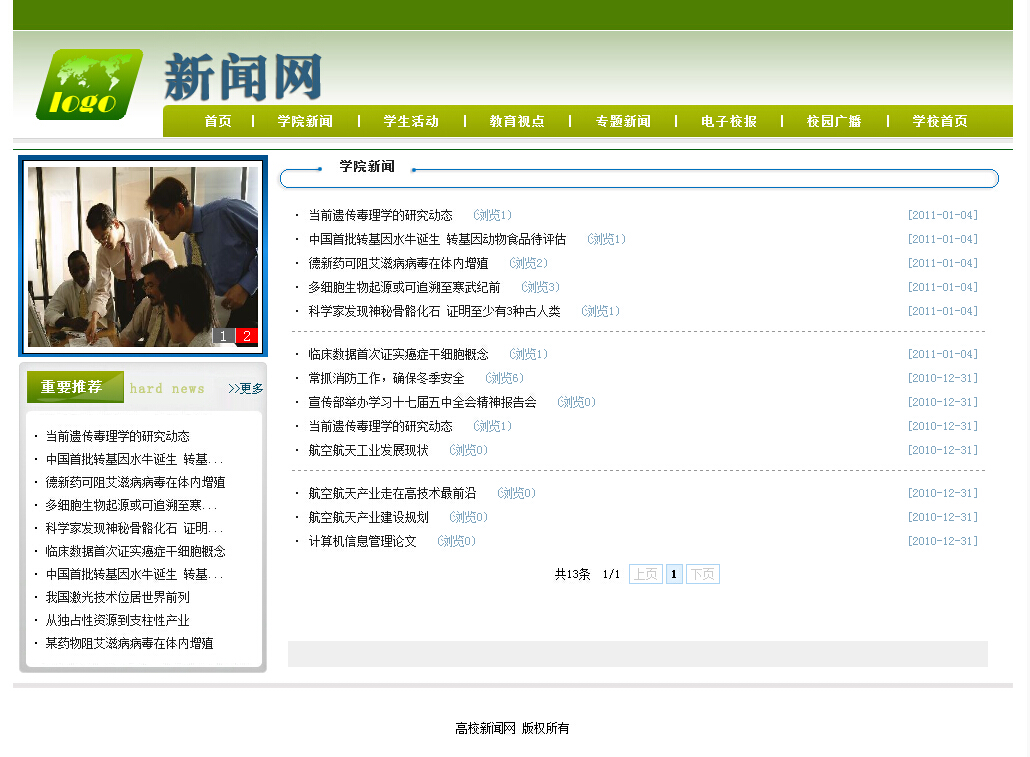The image size is (1030, 757).
Task: Click the (浏览3) view count text
Action: pos(540,287)
